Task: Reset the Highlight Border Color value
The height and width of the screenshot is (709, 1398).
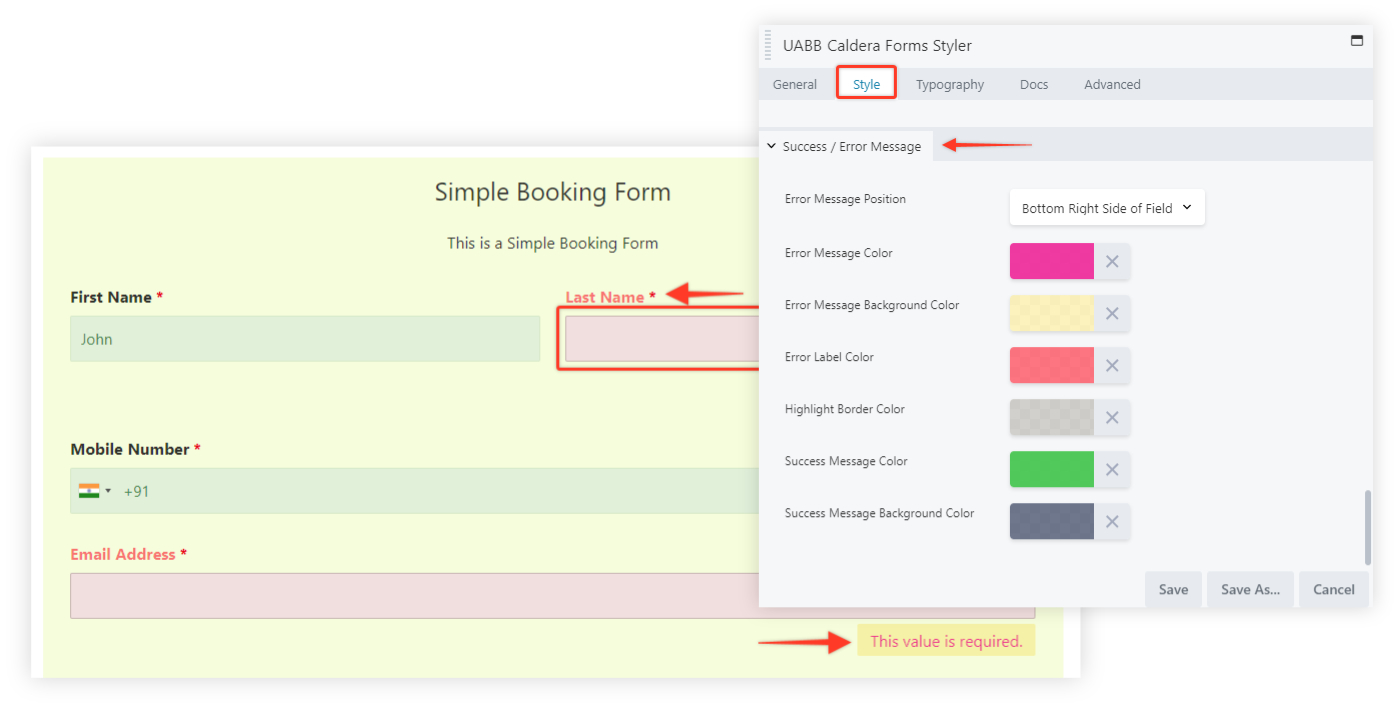Action: click(x=1111, y=417)
